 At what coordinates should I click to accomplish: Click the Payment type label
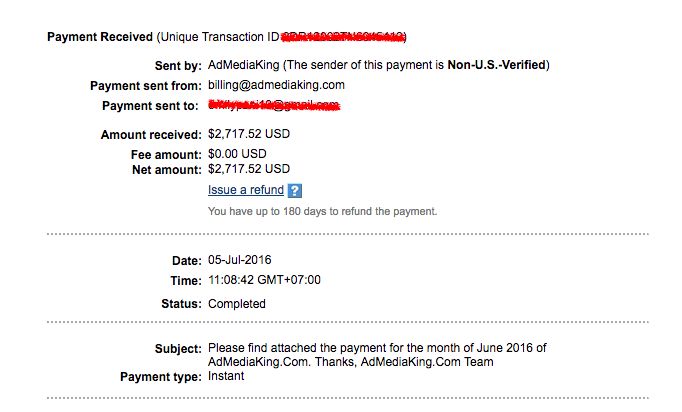[x=160, y=377]
